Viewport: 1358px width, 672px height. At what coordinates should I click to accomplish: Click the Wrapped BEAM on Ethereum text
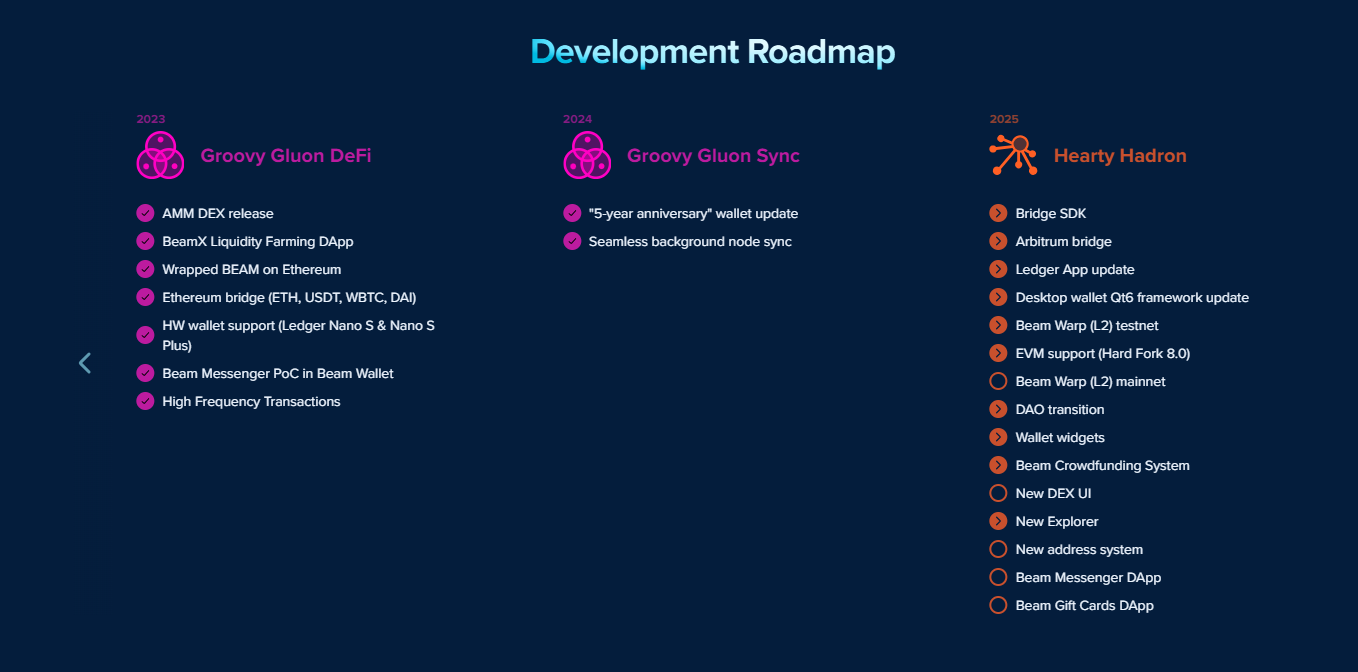[x=252, y=269]
